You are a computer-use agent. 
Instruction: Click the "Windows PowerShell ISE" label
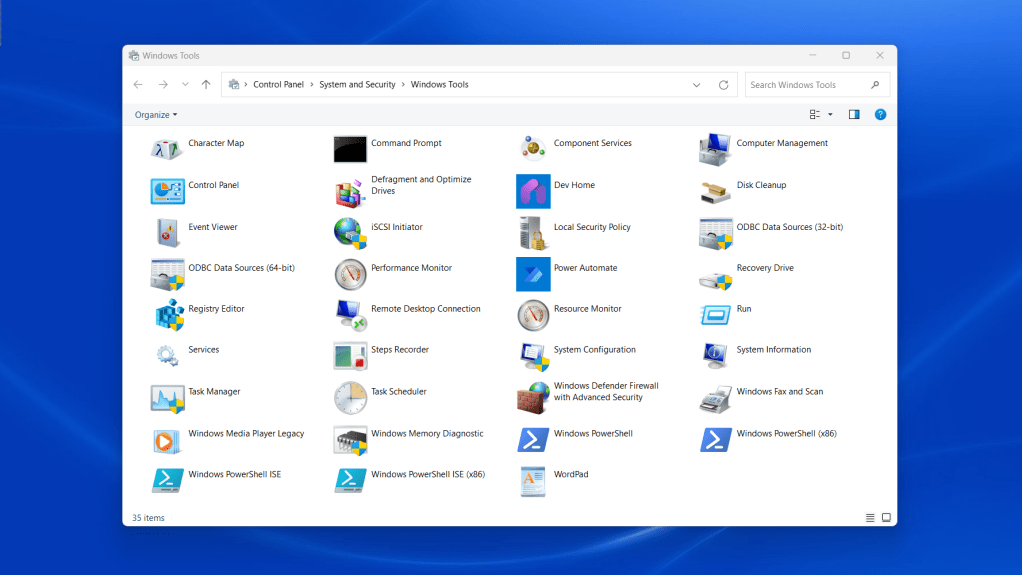(x=235, y=475)
